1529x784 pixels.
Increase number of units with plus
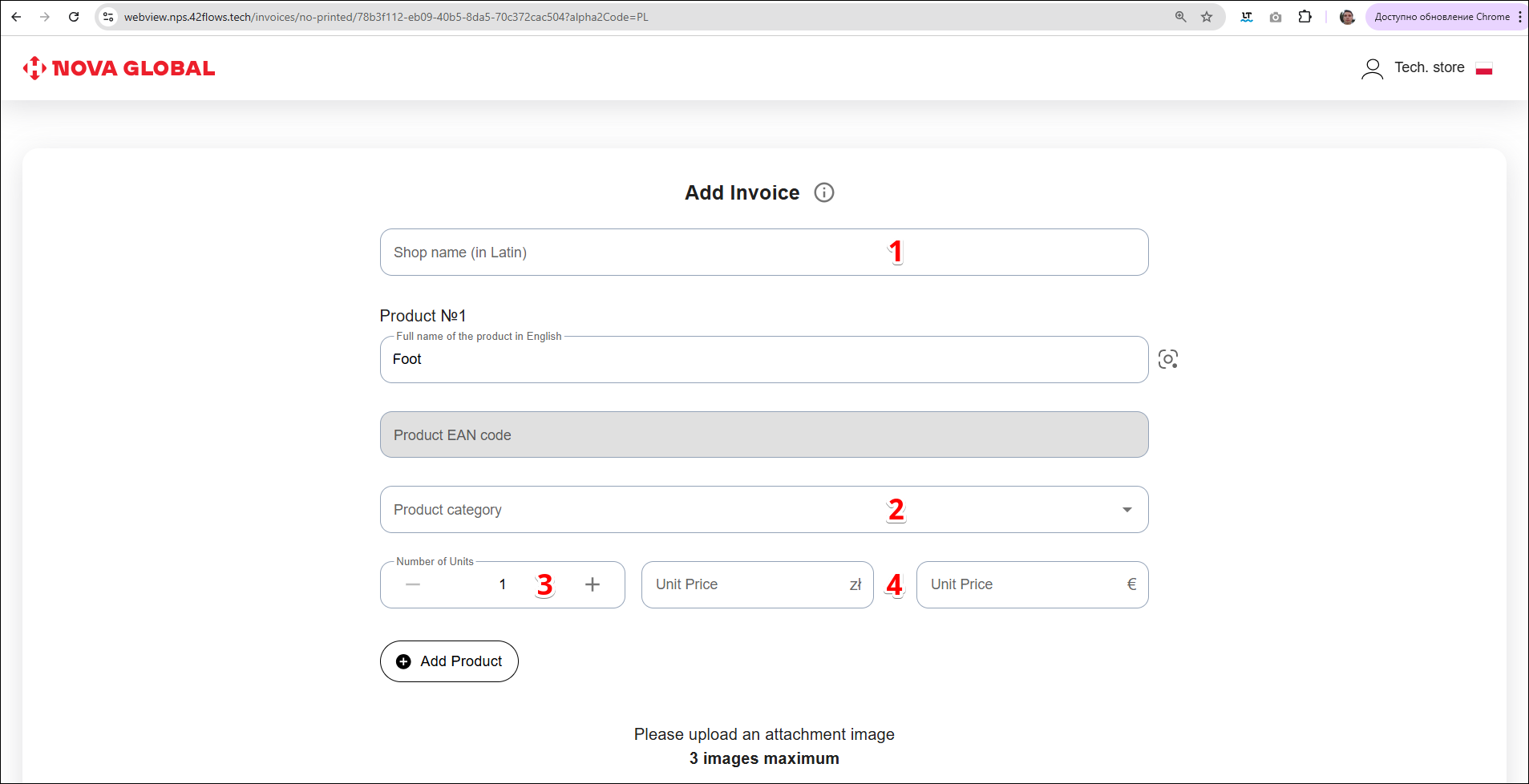click(593, 584)
